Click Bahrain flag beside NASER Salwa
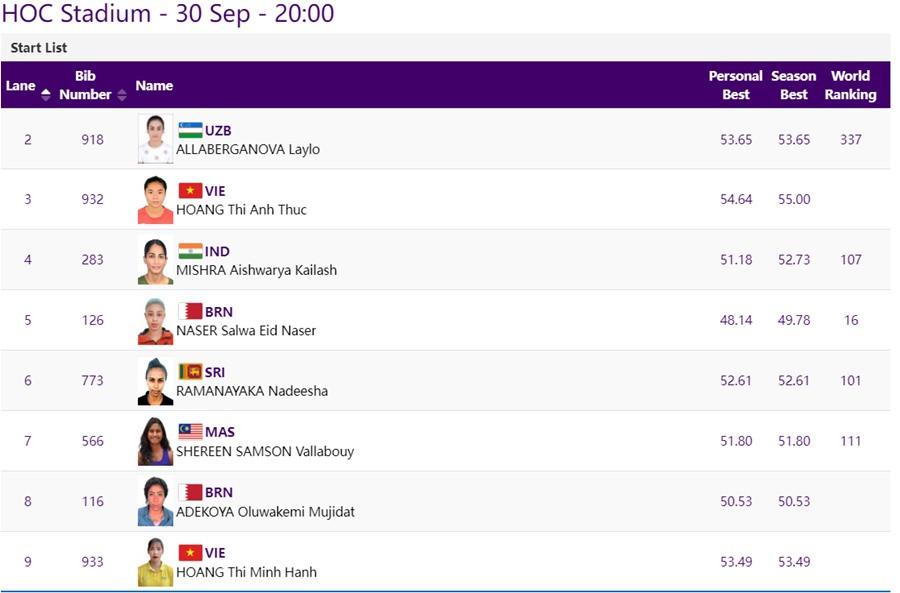This screenshot has width=900, height=593. [190, 312]
